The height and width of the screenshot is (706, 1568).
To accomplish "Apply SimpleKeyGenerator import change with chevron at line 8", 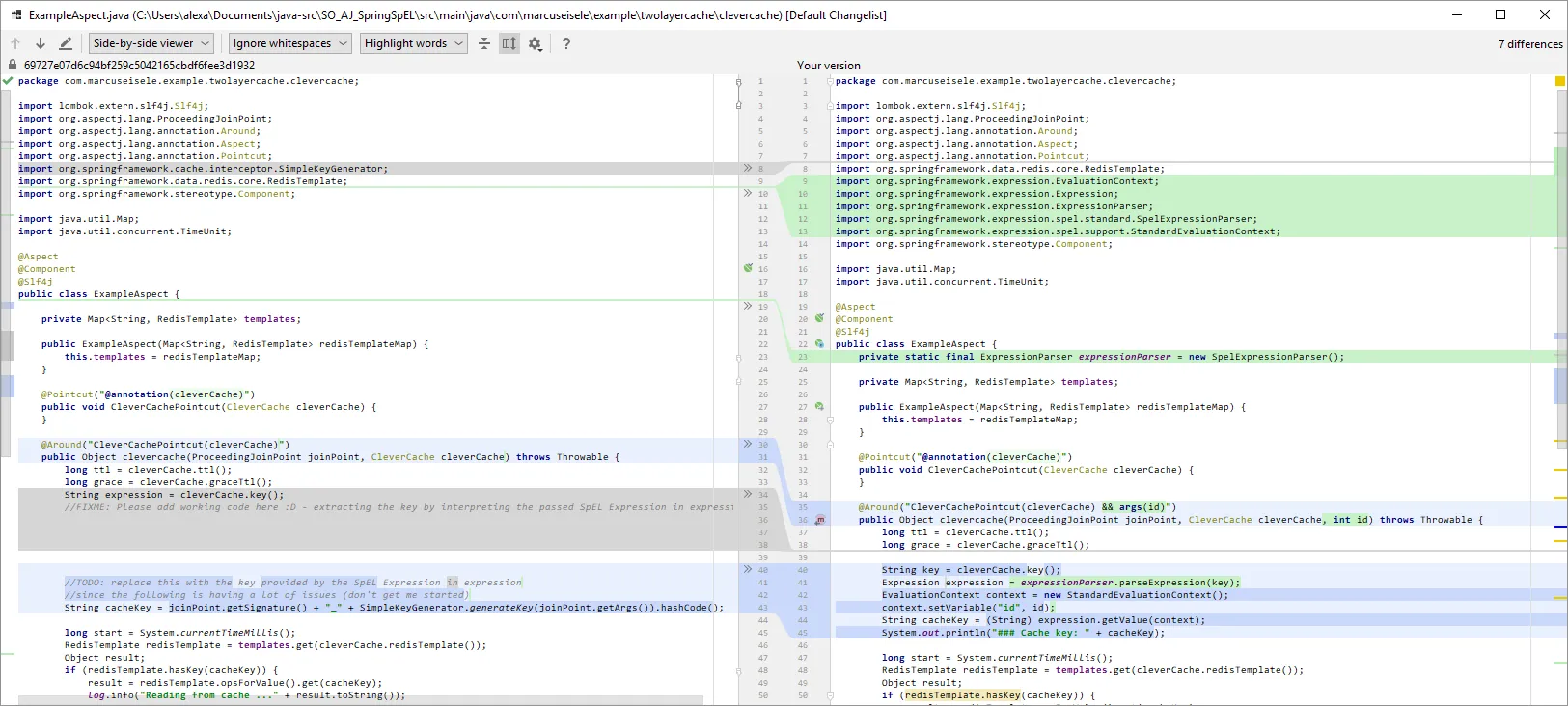I will click(747, 168).
